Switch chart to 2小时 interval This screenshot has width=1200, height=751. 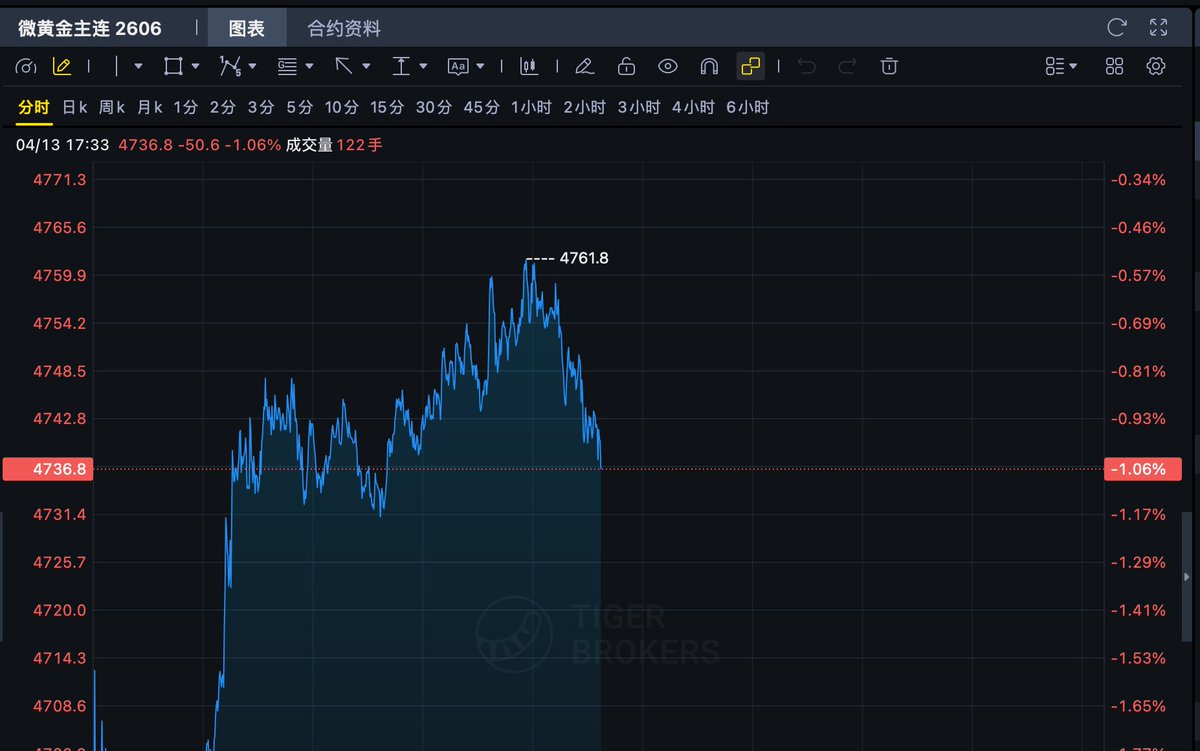584,107
